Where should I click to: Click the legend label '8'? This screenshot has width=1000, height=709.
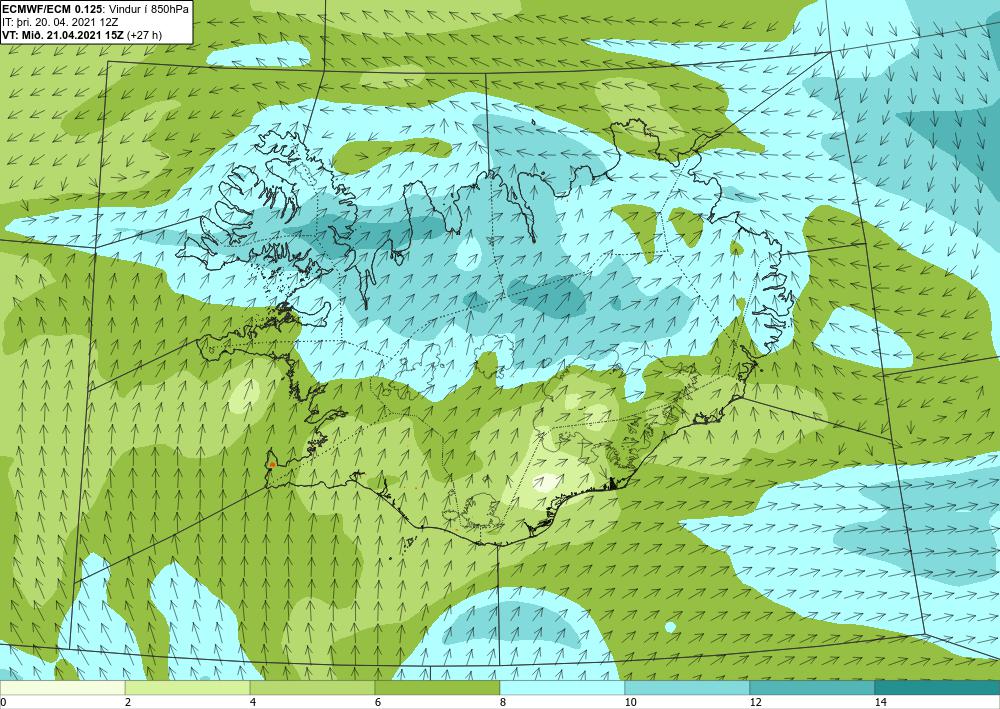[x=503, y=702]
